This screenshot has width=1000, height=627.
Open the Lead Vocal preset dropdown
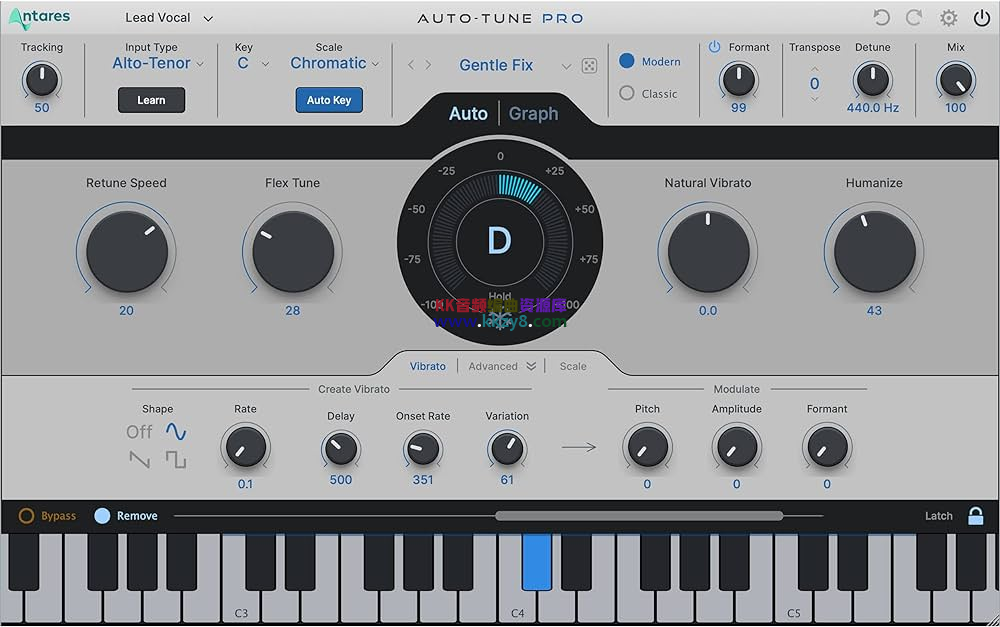tap(168, 17)
